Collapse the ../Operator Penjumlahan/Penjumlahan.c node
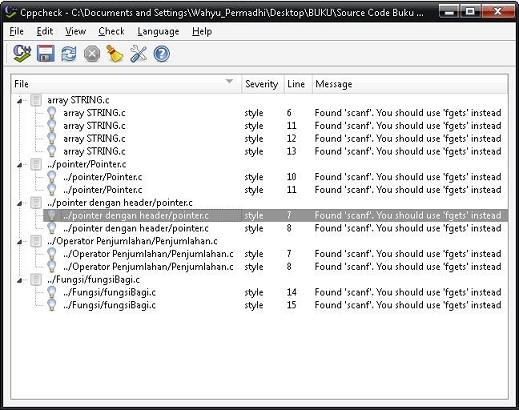Screen dimensions: 519x410 point(19,241)
